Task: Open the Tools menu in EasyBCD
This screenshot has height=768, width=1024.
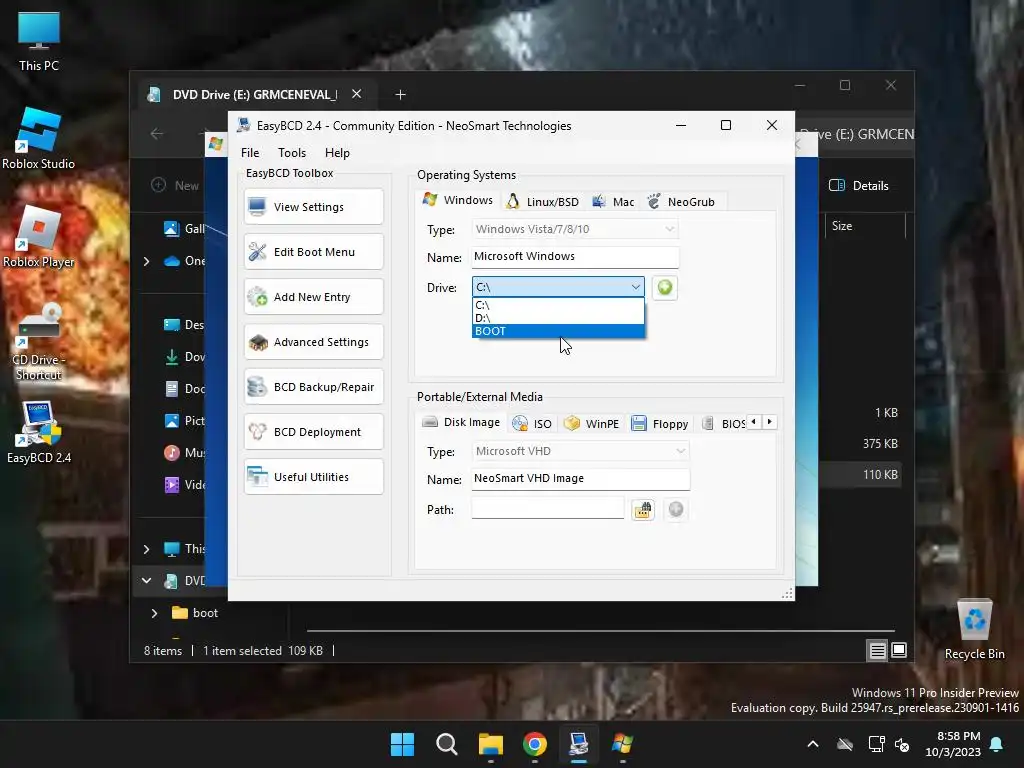Action: coord(292,153)
